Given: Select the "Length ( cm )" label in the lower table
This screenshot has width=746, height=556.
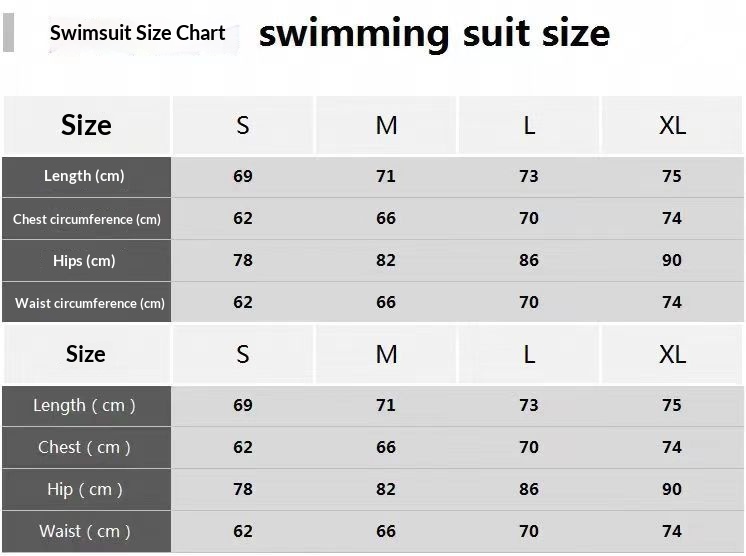Looking at the screenshot, I should click(84, 405).
